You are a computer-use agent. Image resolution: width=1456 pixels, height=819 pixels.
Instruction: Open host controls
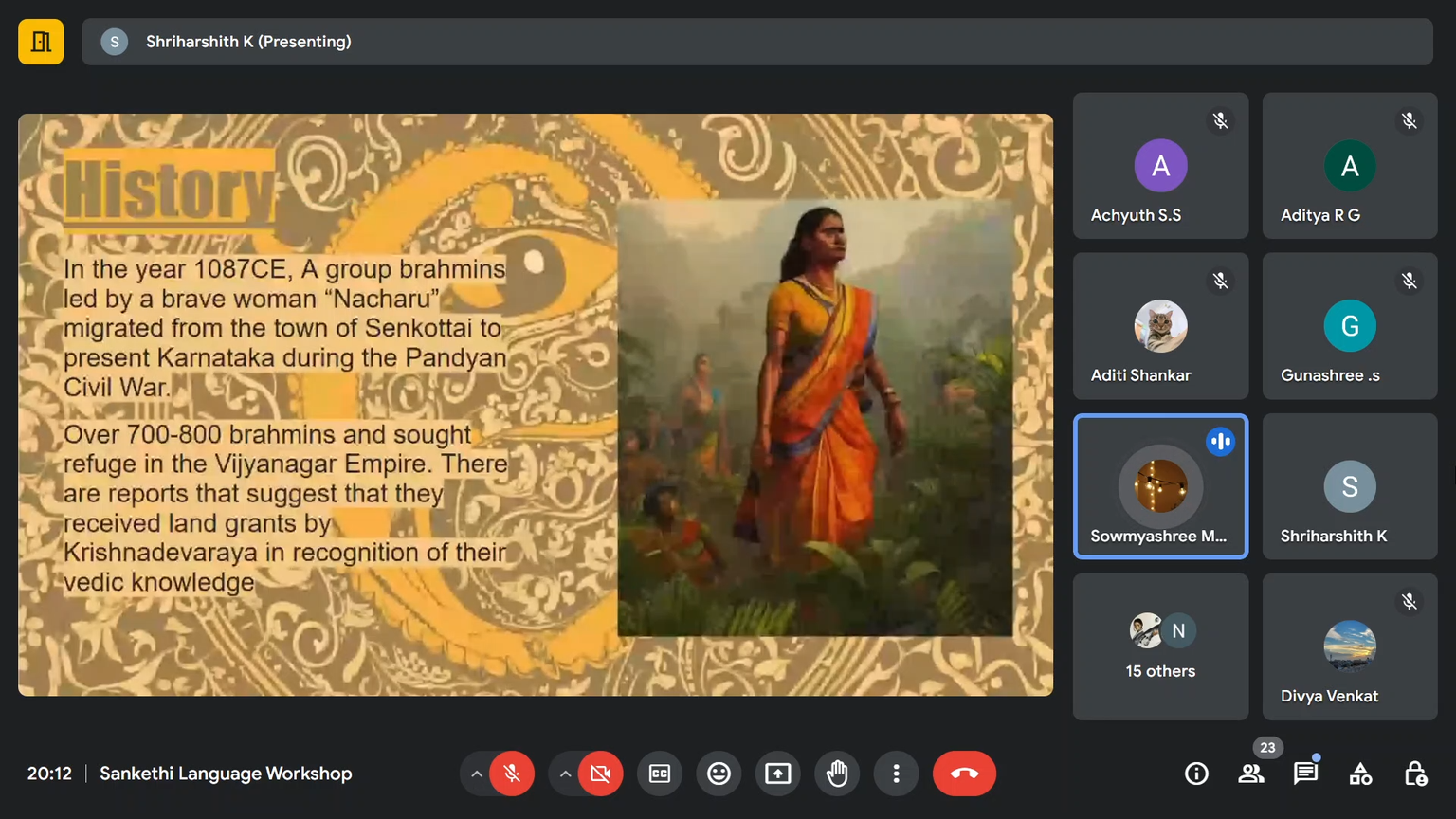(x=1414, y=773)
